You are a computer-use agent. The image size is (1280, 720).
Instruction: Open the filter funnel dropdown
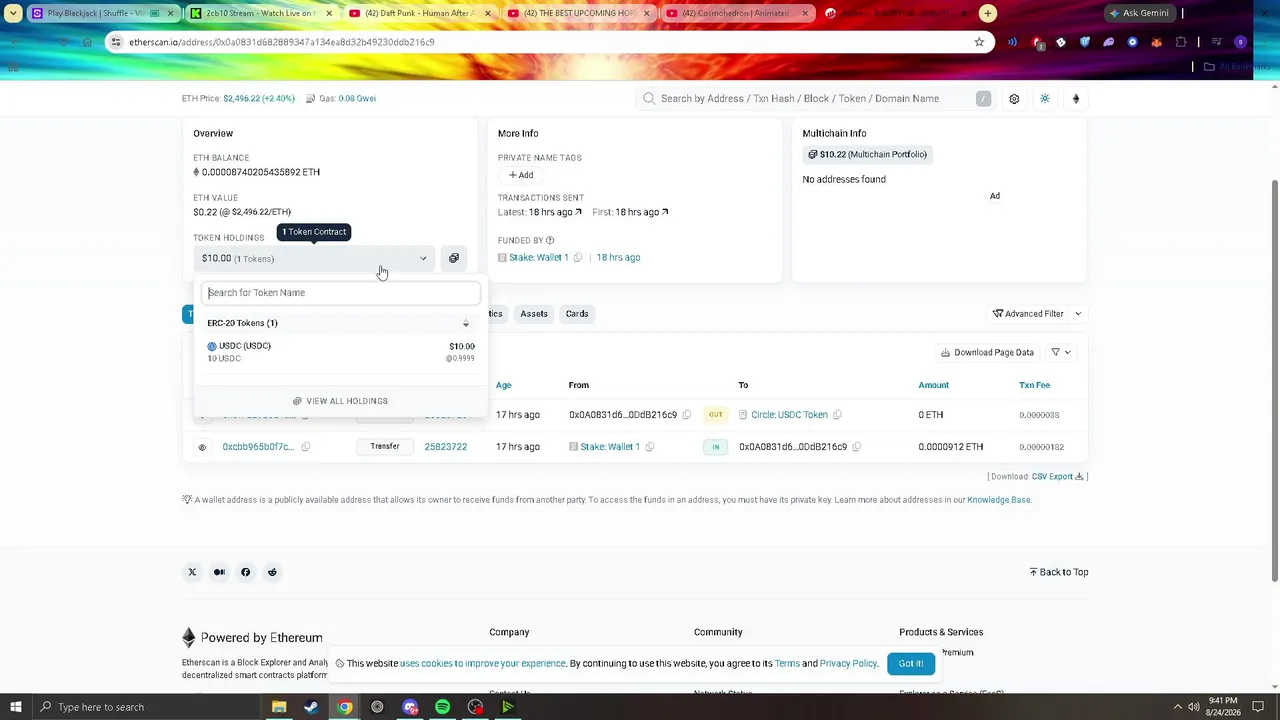pos(1061,352)
